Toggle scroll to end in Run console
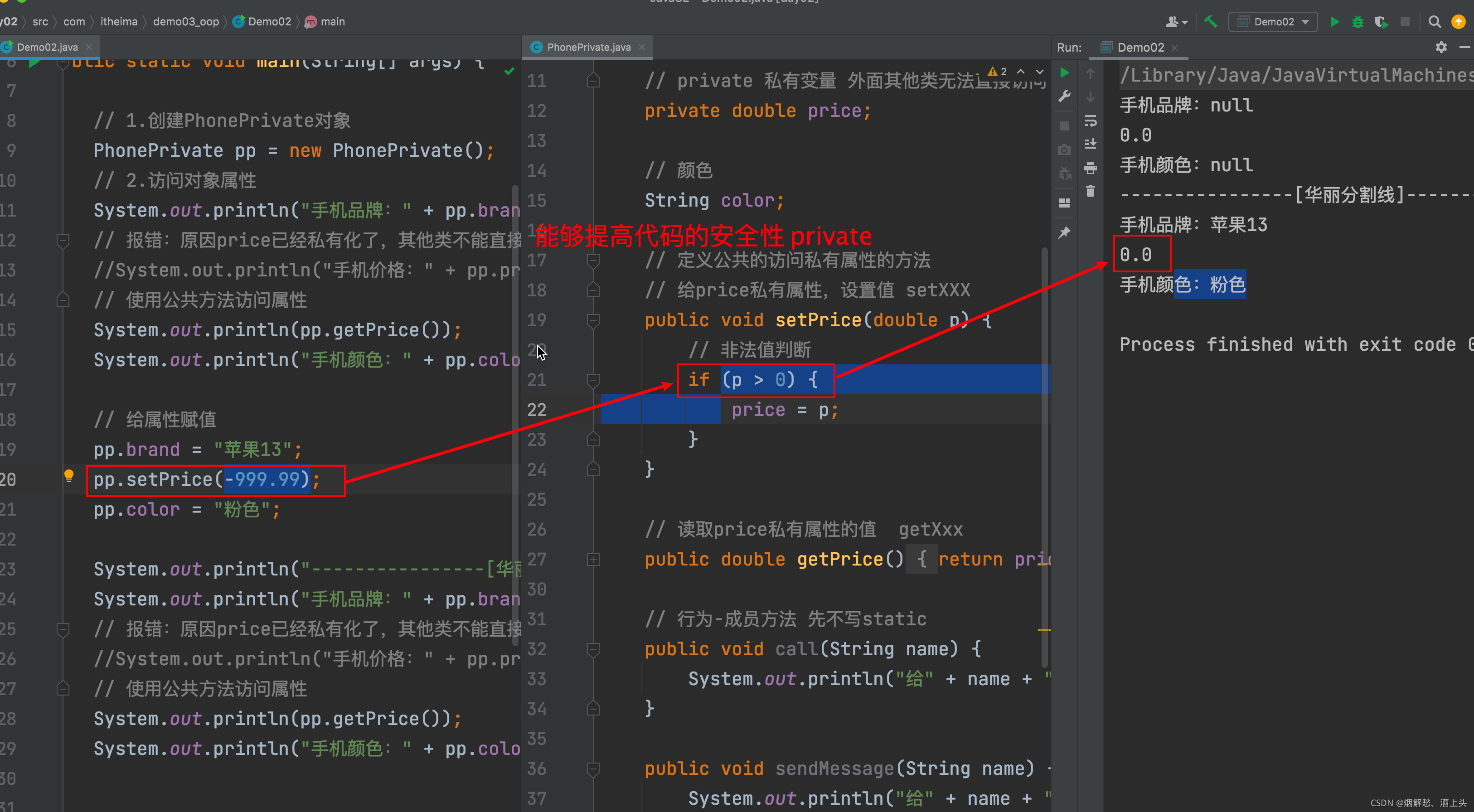 1091,144
